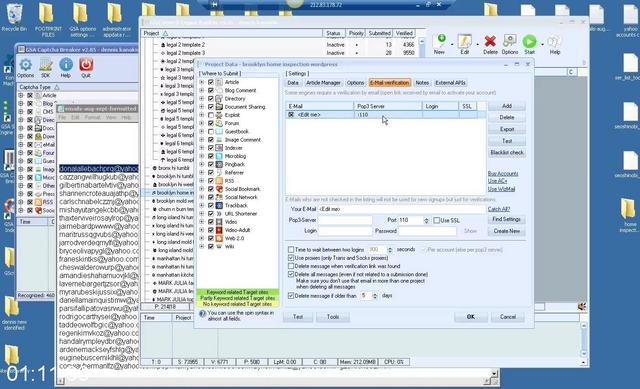The image size is (640, 389).
Task: Expand the Social Network tree node
Action: [202, 197]
